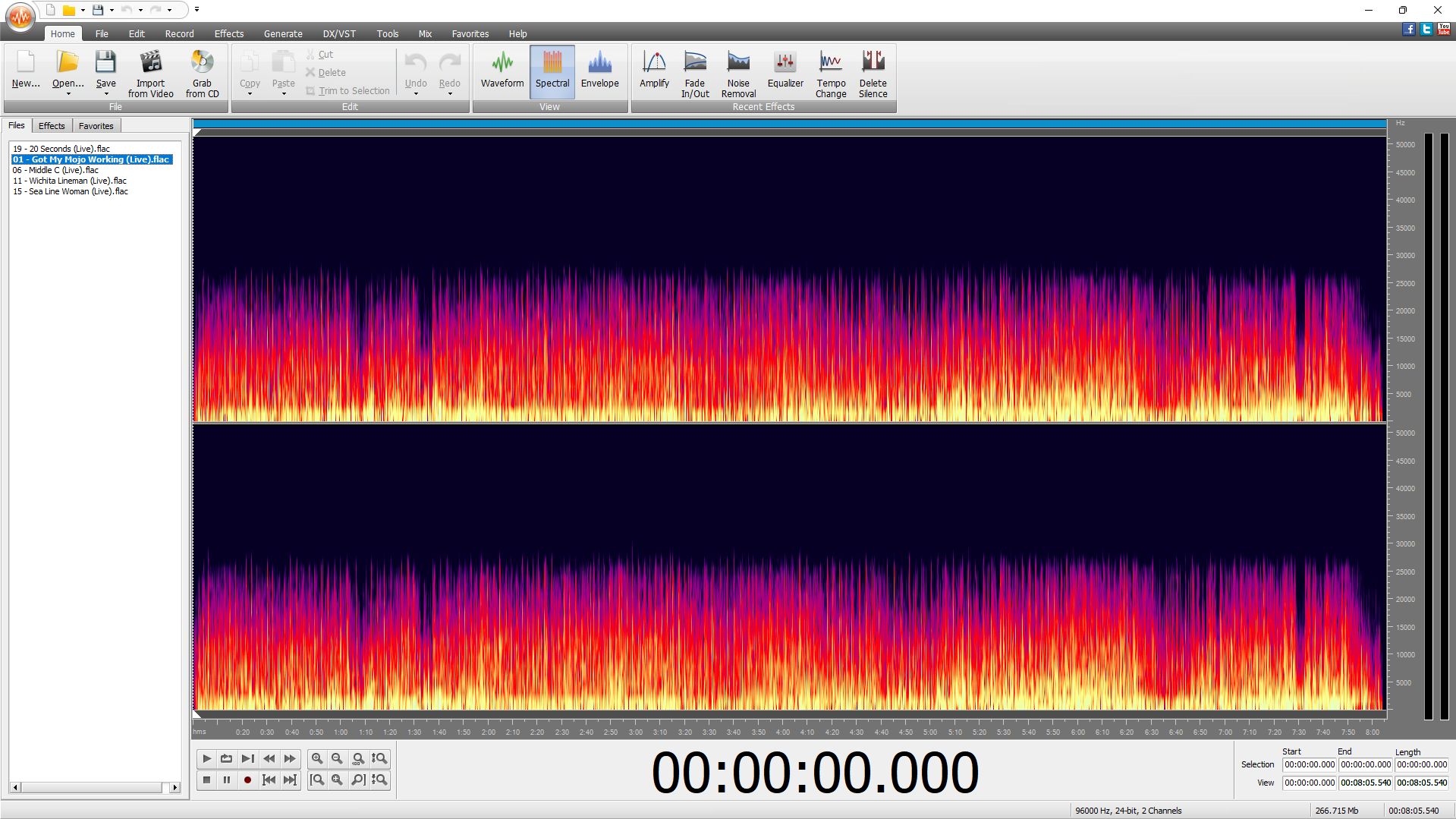Click the blue overview bar above spectrogram

point(789,123)
